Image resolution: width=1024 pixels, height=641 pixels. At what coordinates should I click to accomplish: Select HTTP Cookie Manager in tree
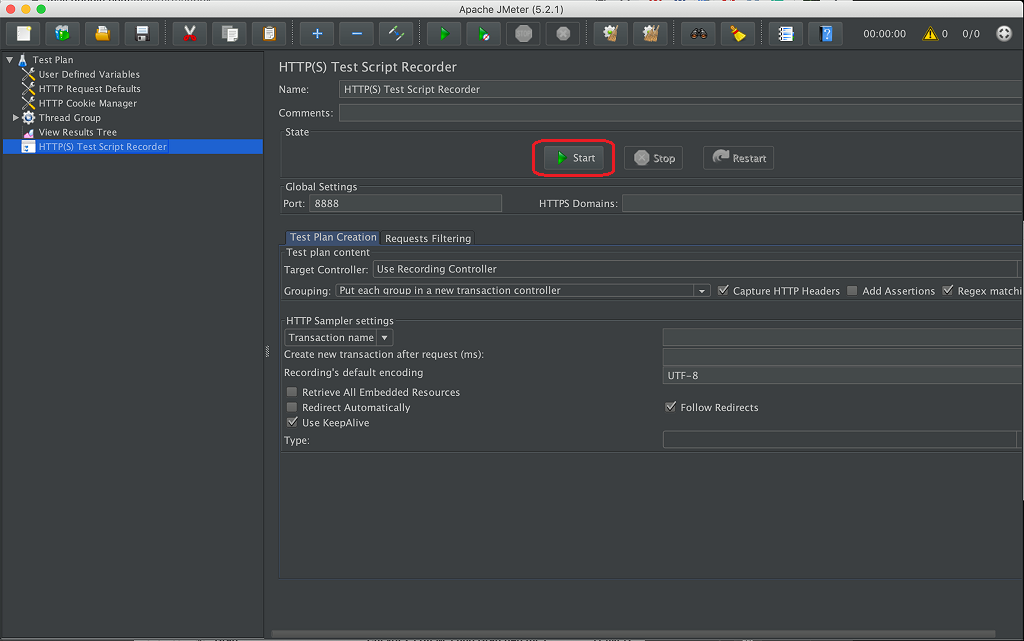[88, 103]
